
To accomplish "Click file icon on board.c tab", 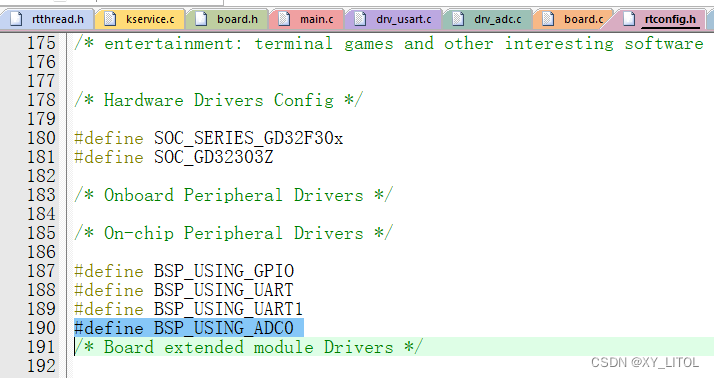I will point(548,19).
